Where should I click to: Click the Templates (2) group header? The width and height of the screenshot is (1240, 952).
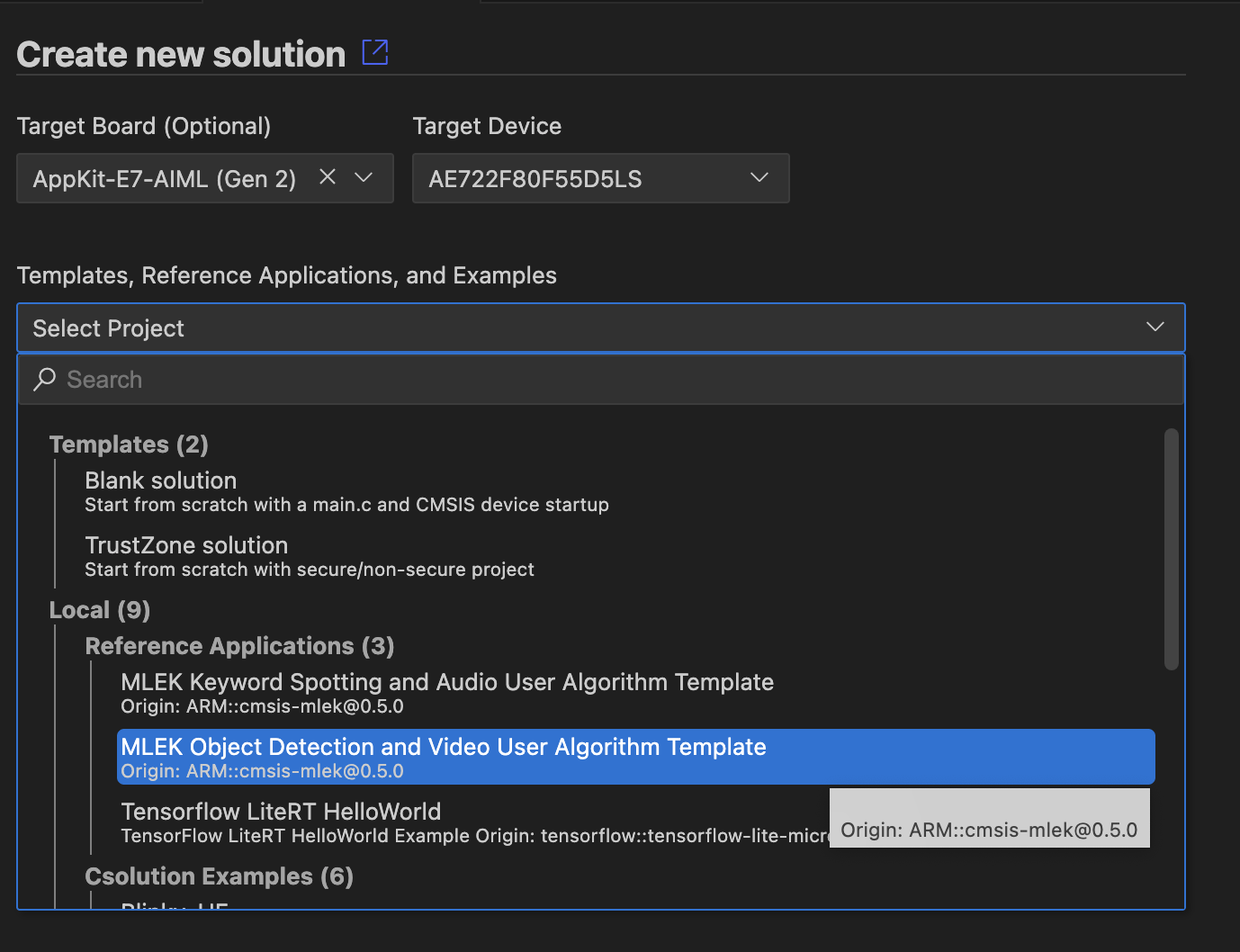[x=129, y=445]
